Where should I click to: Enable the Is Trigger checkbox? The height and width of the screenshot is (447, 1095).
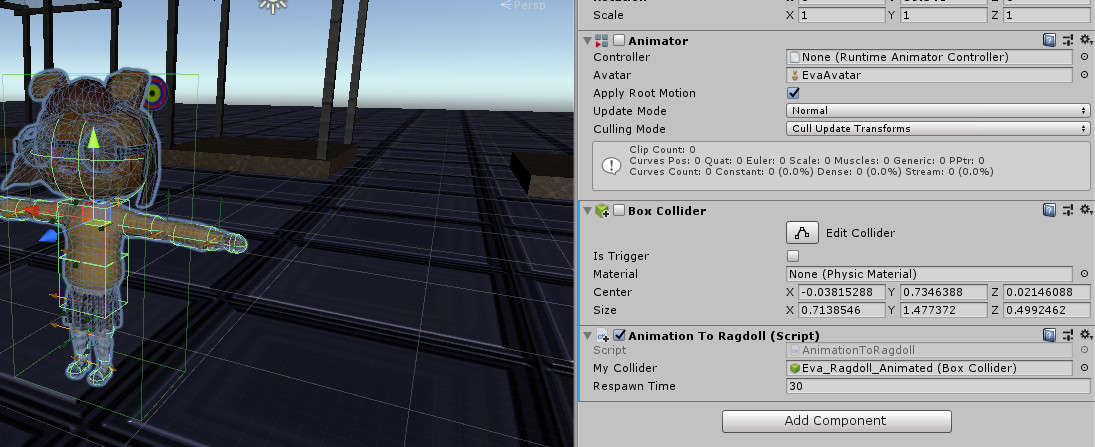tap(794, 256)
